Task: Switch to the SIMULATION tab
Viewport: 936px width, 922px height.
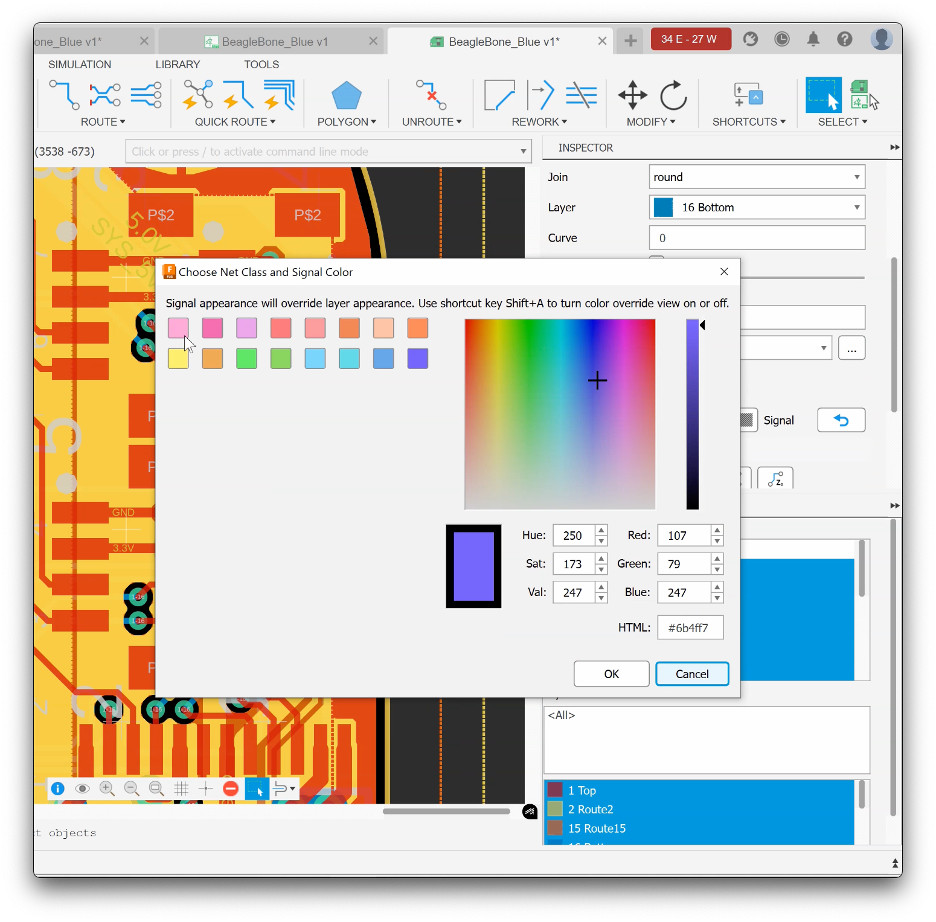Action: [79, 64]
